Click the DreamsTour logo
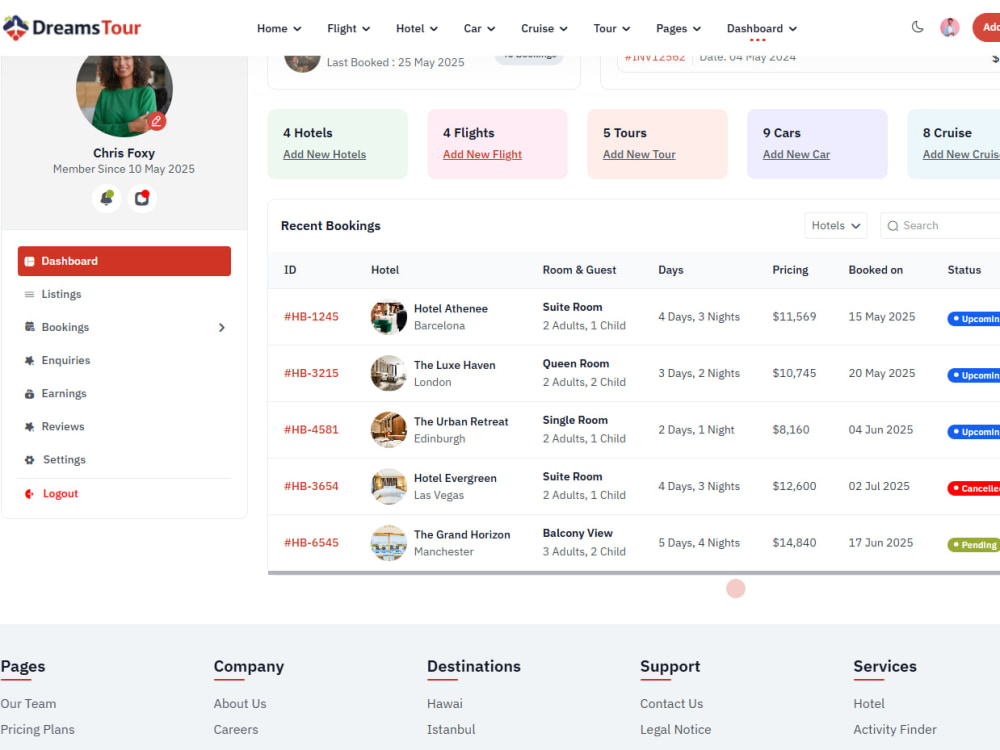This screenshot has width=1000, height=750. [71, 27]
